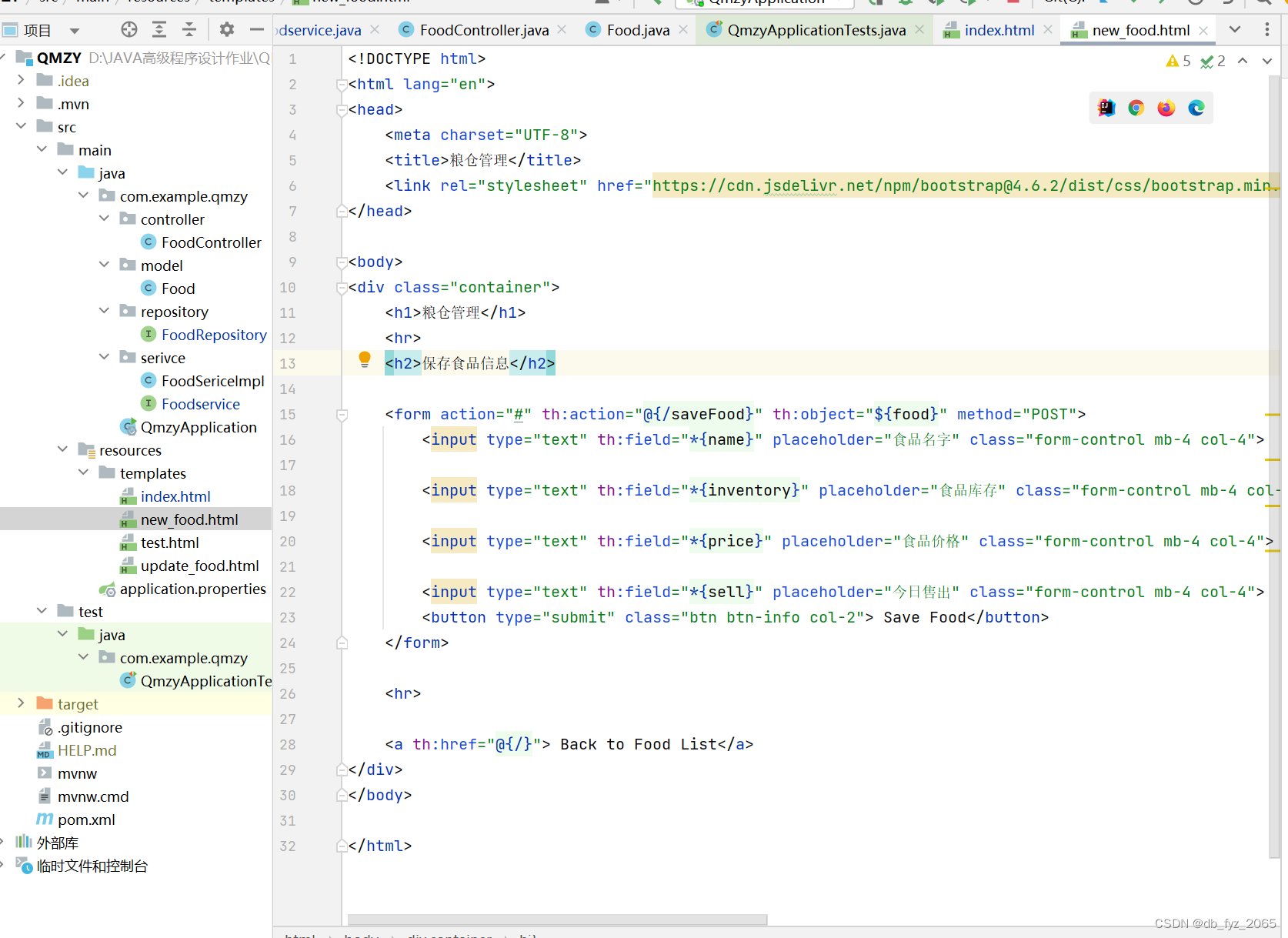Expand the .idea folder
The image size is (1288, 938).
click(21, 80)
